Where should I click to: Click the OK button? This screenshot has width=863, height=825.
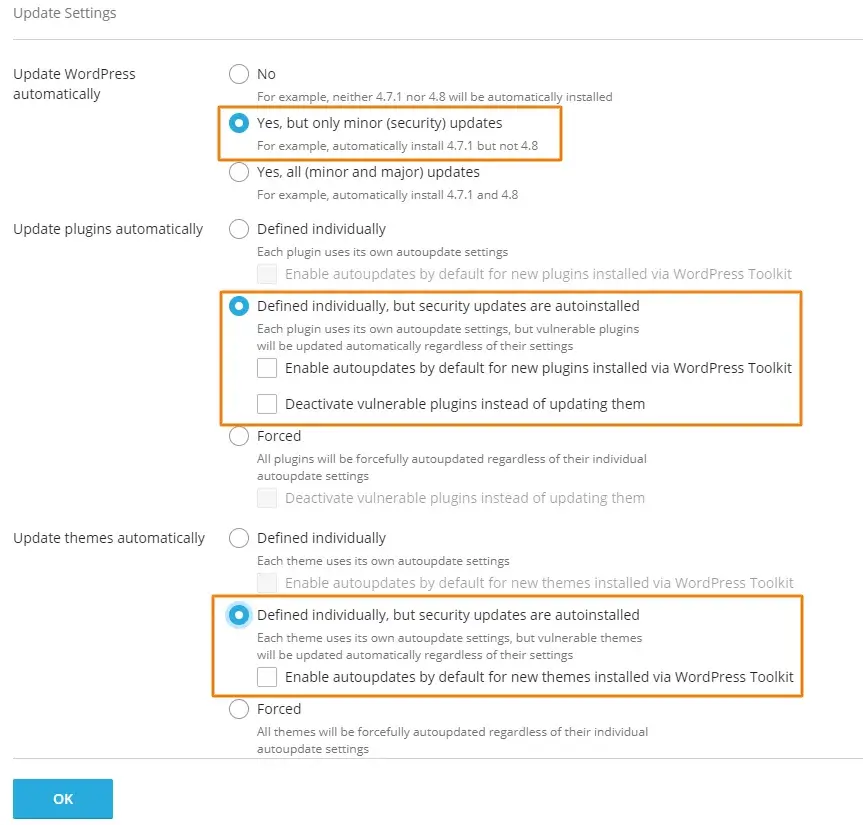[63, 799]
